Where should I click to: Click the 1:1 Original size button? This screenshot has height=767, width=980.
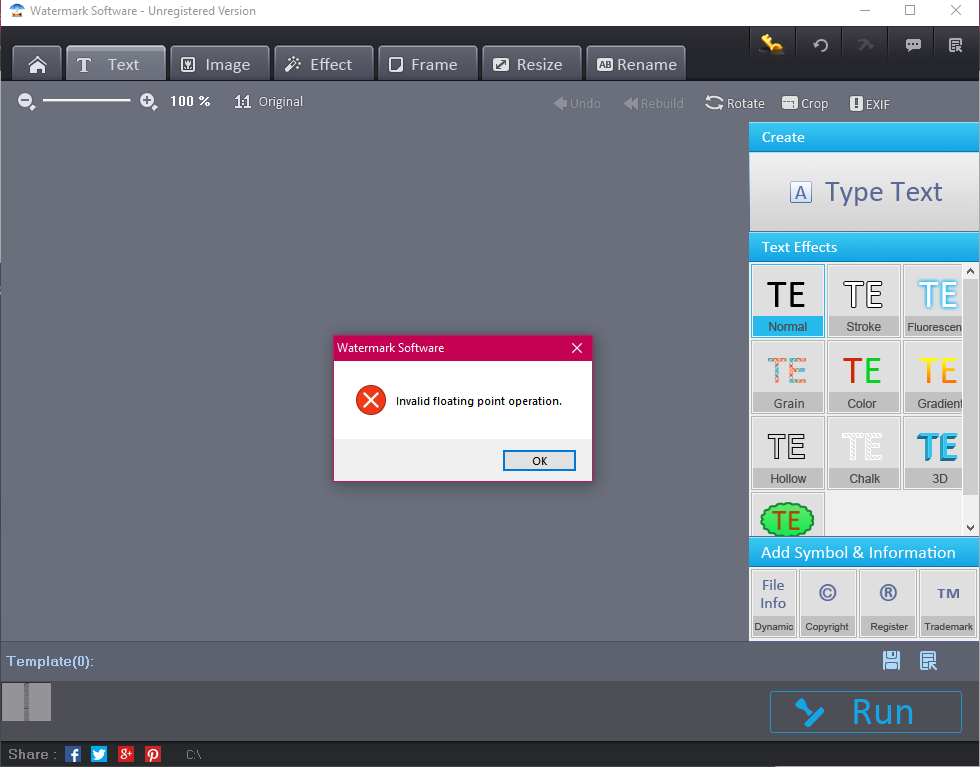coord(268,101)
